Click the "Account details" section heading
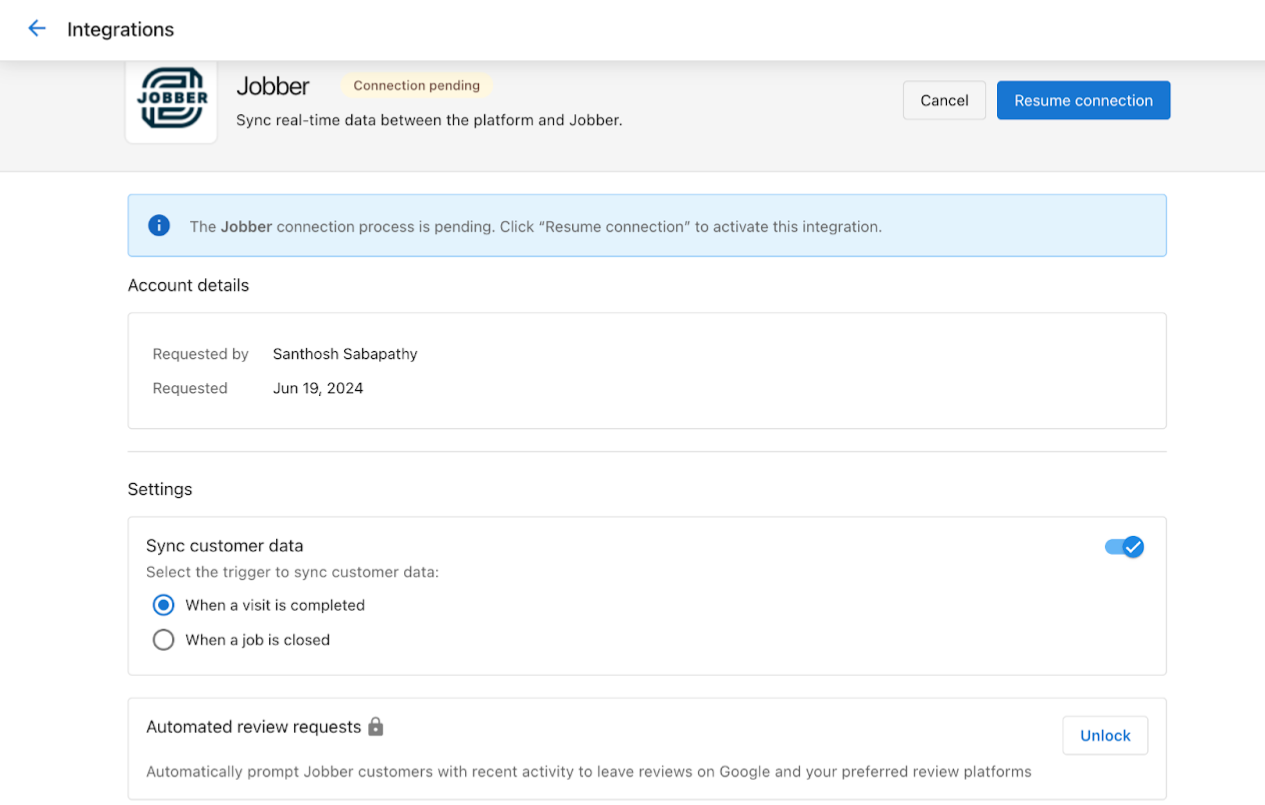The image size is (1265, 805). click(x=188, y=285)
